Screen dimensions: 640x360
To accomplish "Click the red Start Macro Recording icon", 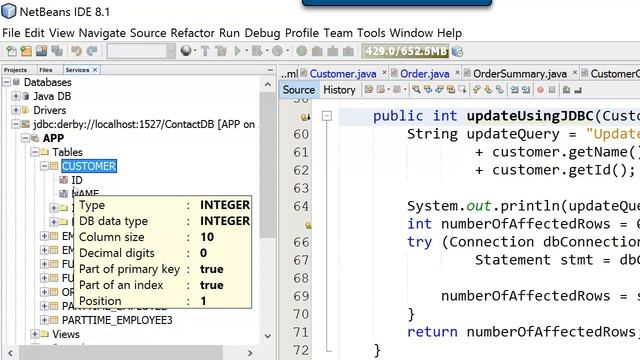I will click(540, 90).
